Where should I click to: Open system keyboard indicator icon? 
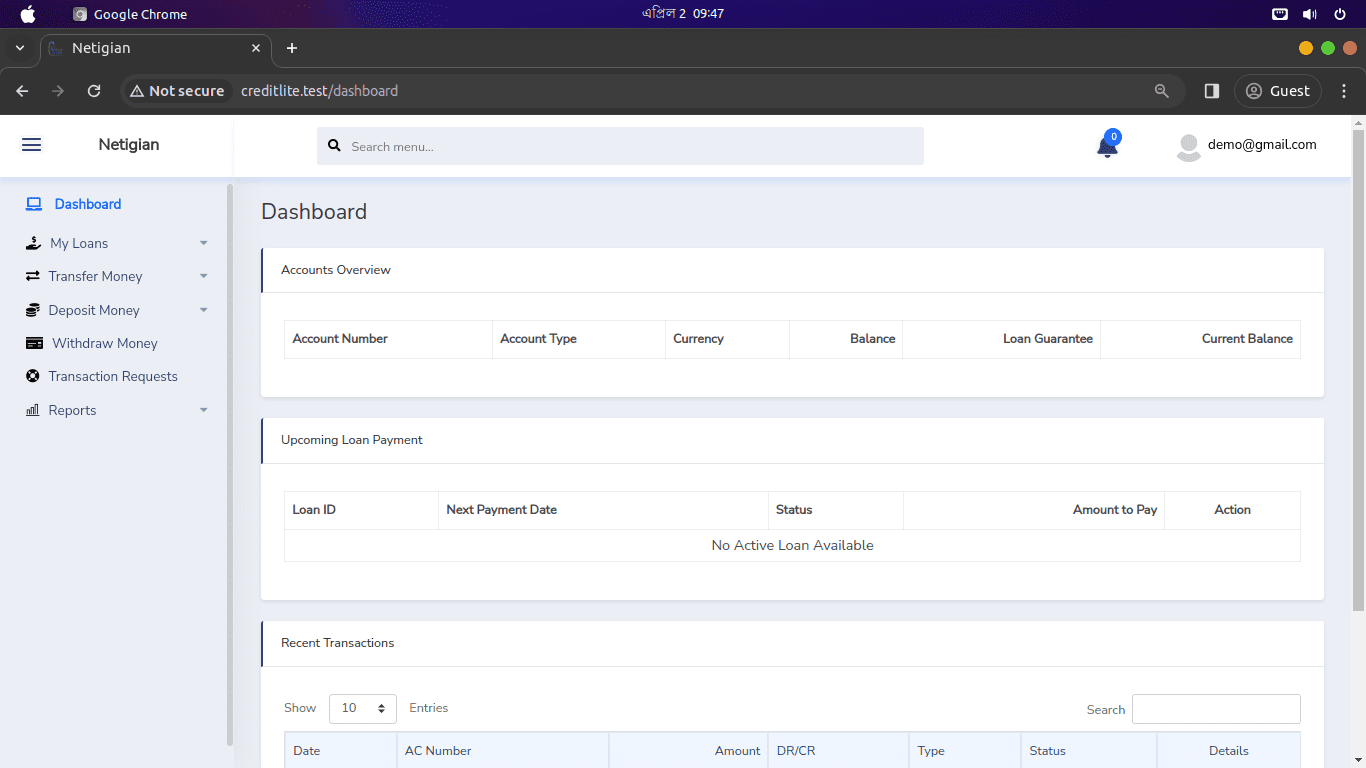point(1280,14)
